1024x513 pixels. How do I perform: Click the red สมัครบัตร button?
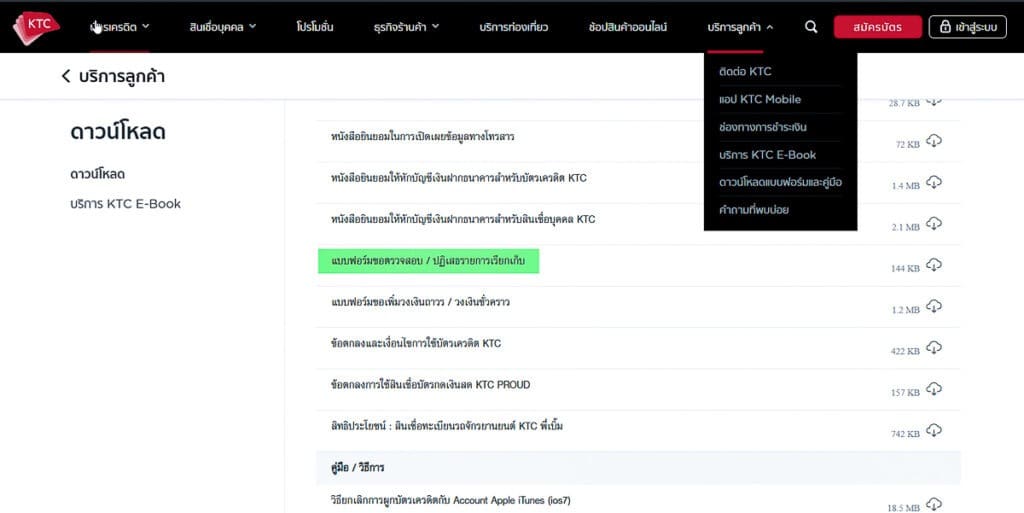pos(878,27)
